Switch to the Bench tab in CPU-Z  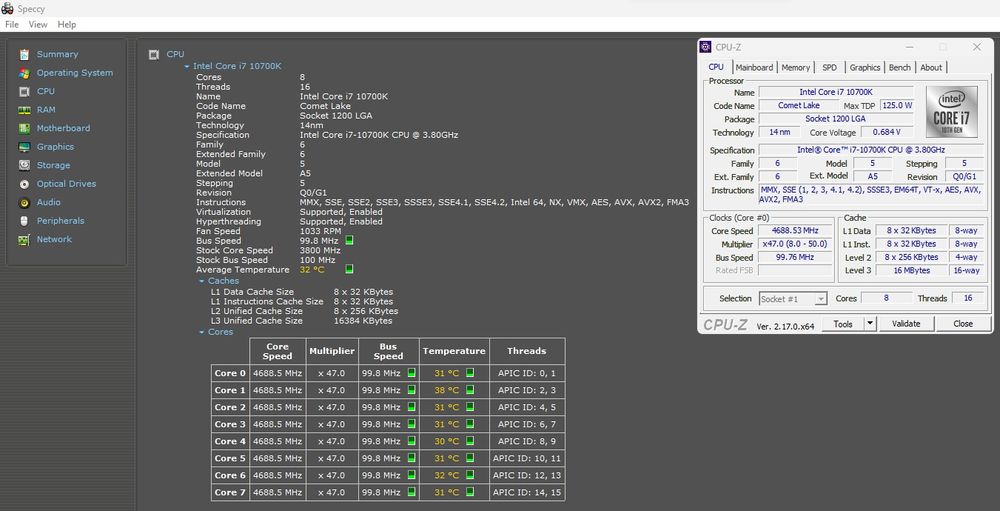[x=900, y=68]
